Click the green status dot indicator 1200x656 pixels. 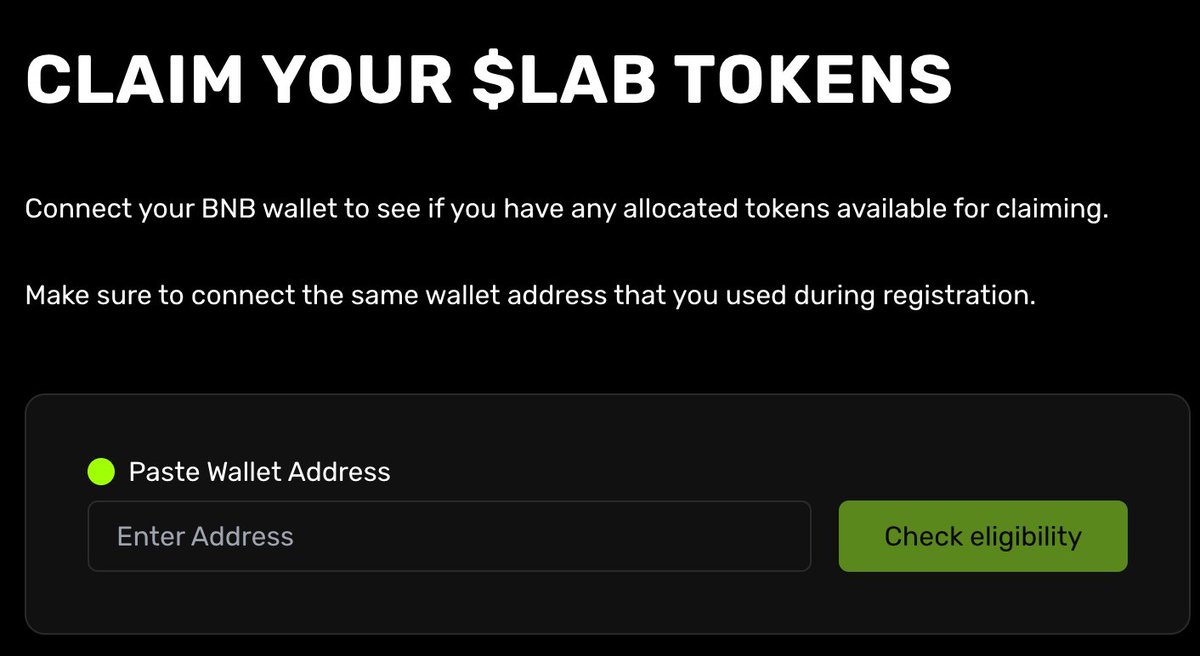click(x=102, y=471)
